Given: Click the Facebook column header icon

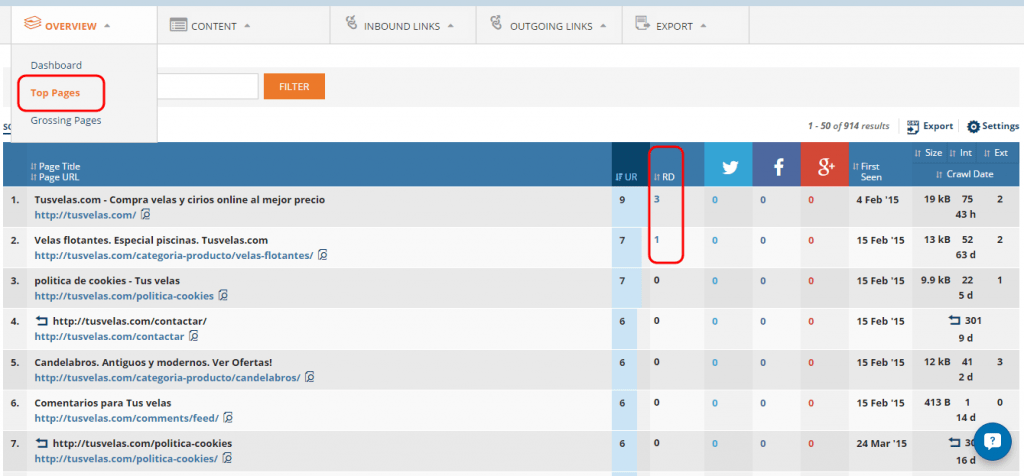Looking at the screenshot, I should pyautogui.click(x=777, y=167).
